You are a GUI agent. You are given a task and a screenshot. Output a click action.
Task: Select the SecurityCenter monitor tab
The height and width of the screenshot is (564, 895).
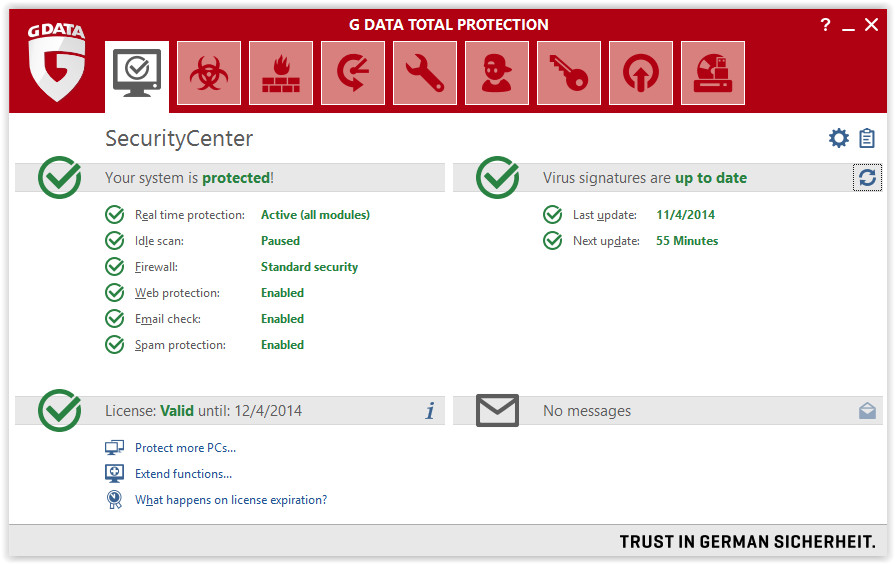point(137,76)
